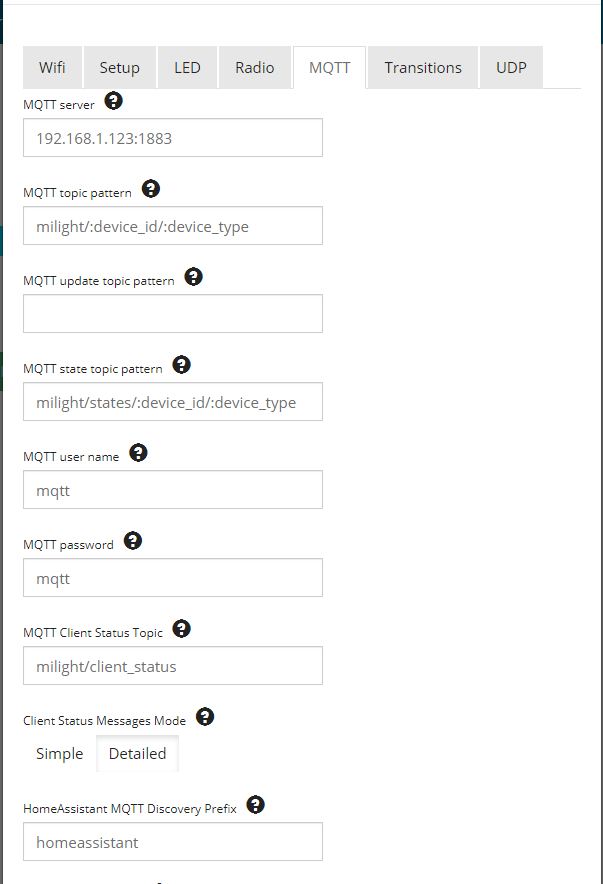
Task: Switch to the Wifi tab
Action: tap(52, 67)
